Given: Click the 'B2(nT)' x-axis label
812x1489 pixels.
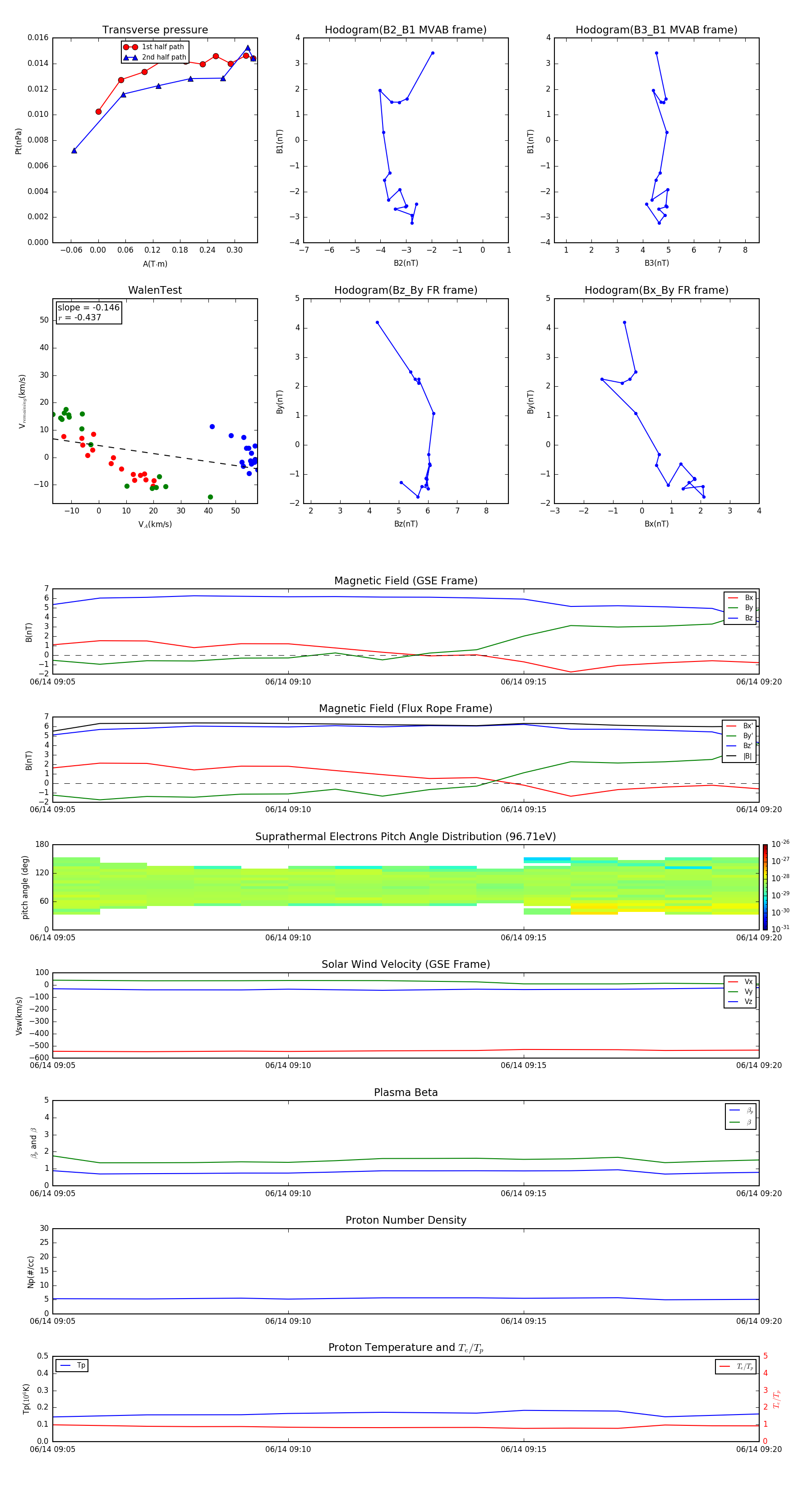Looking at the screenshot, I should (406, 263).
